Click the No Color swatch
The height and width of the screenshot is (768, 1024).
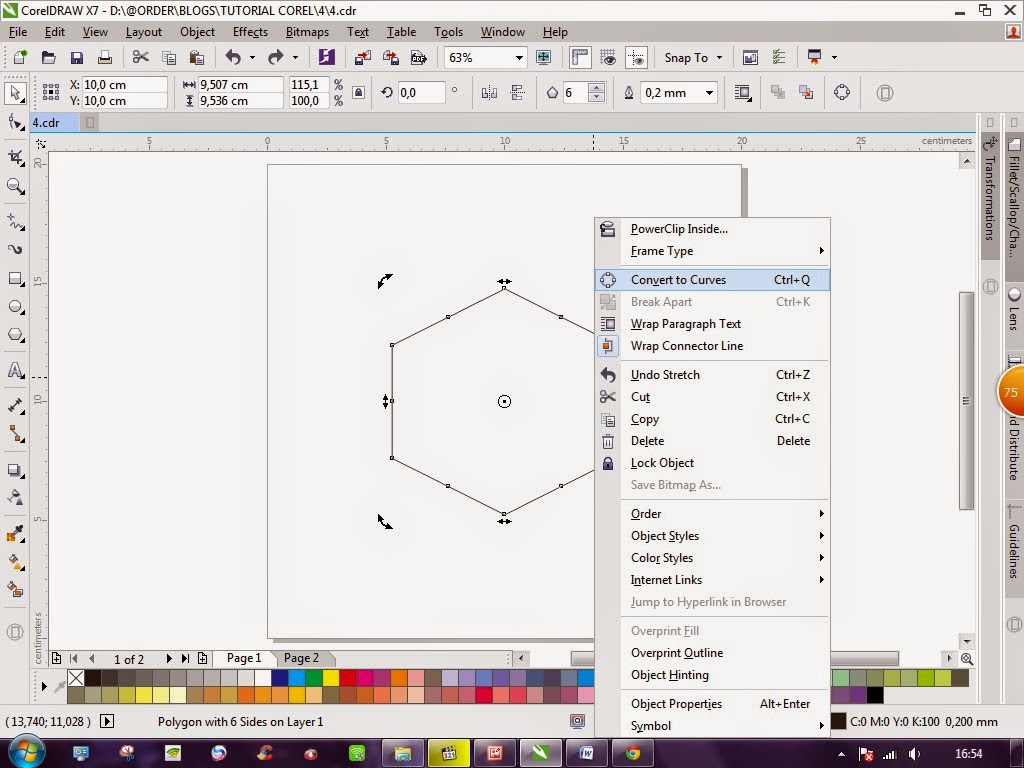pyautogui.click(x=76, y=679)
